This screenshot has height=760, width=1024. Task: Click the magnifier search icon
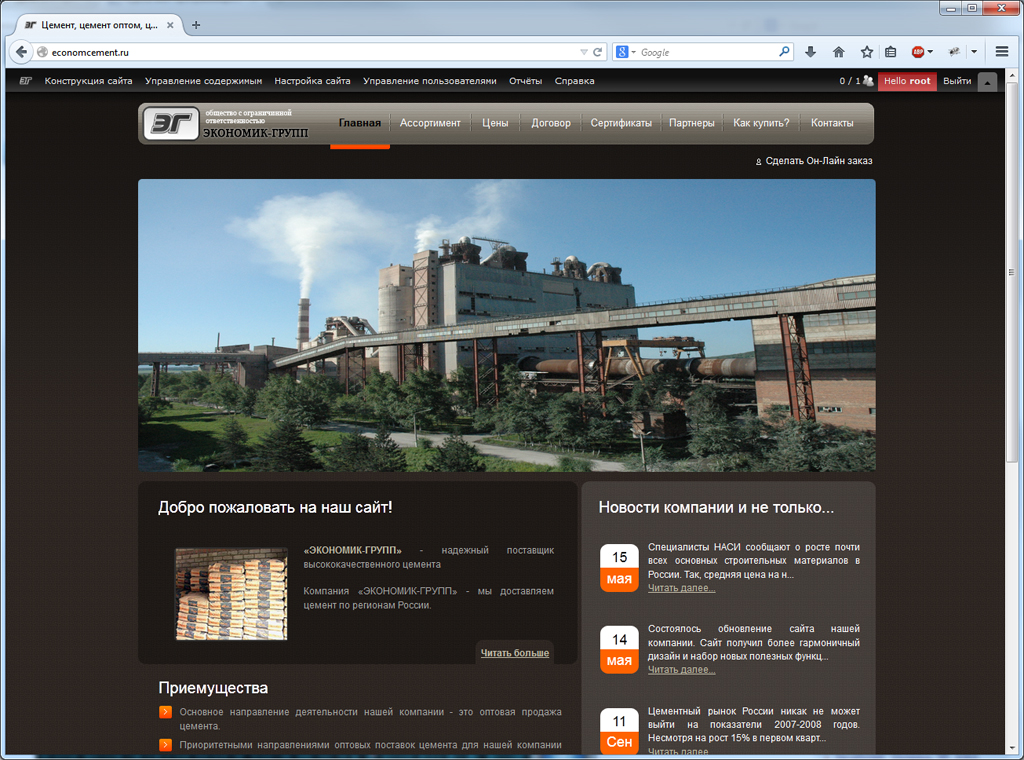coord(784,52)
